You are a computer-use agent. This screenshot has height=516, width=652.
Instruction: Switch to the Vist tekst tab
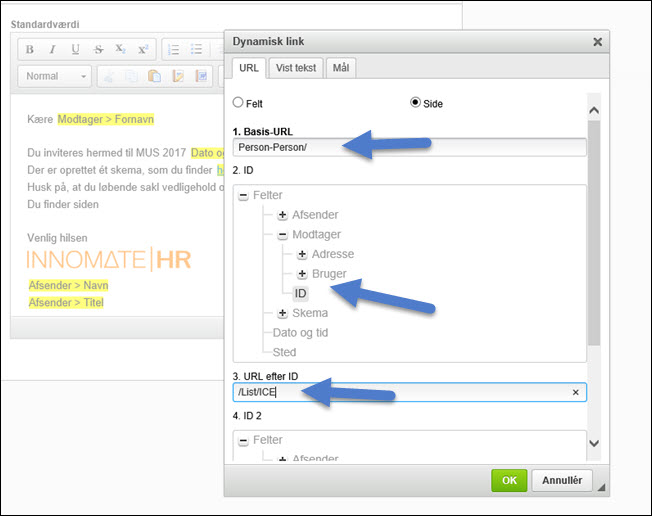[x=293, y=68]
